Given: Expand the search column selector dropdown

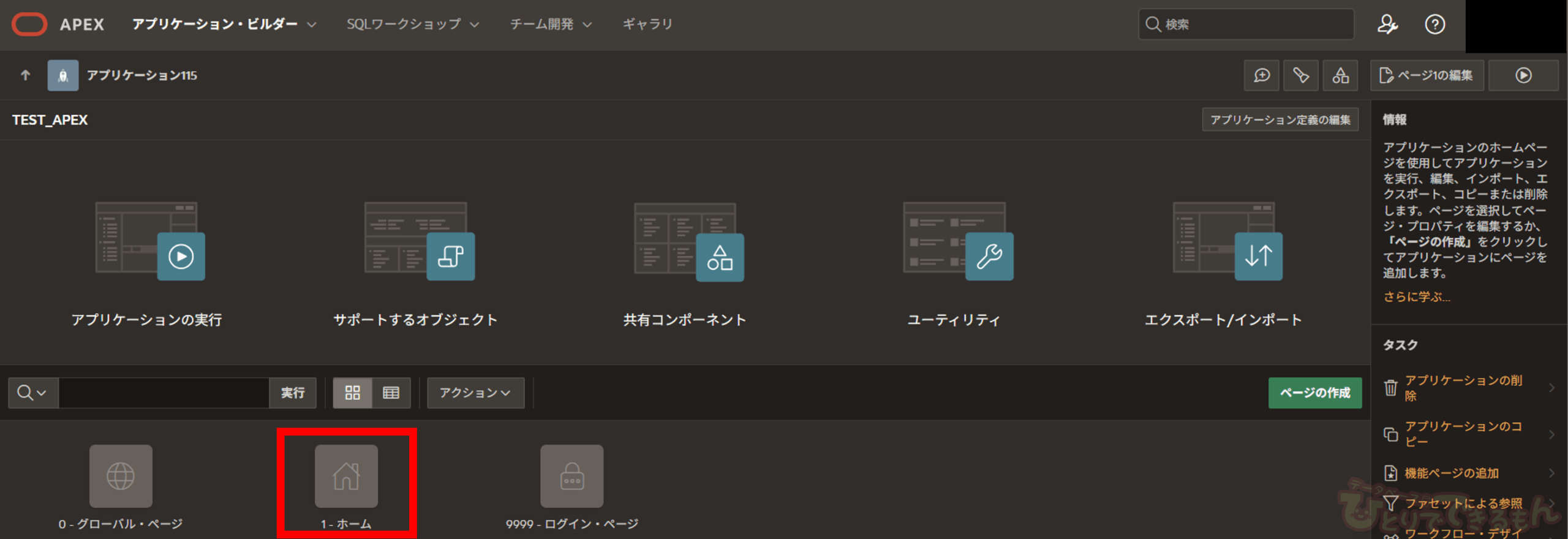Looking at the screenshot, I should tap(32, 393).
